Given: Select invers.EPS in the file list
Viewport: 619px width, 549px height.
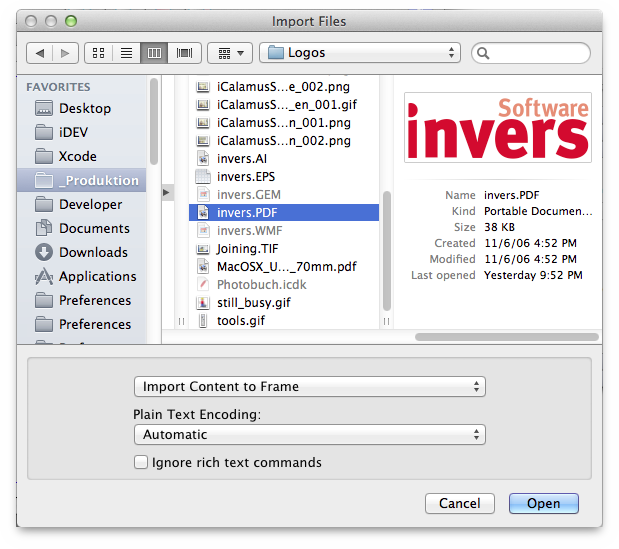Looking at the screenshot, I should point(245,176).
